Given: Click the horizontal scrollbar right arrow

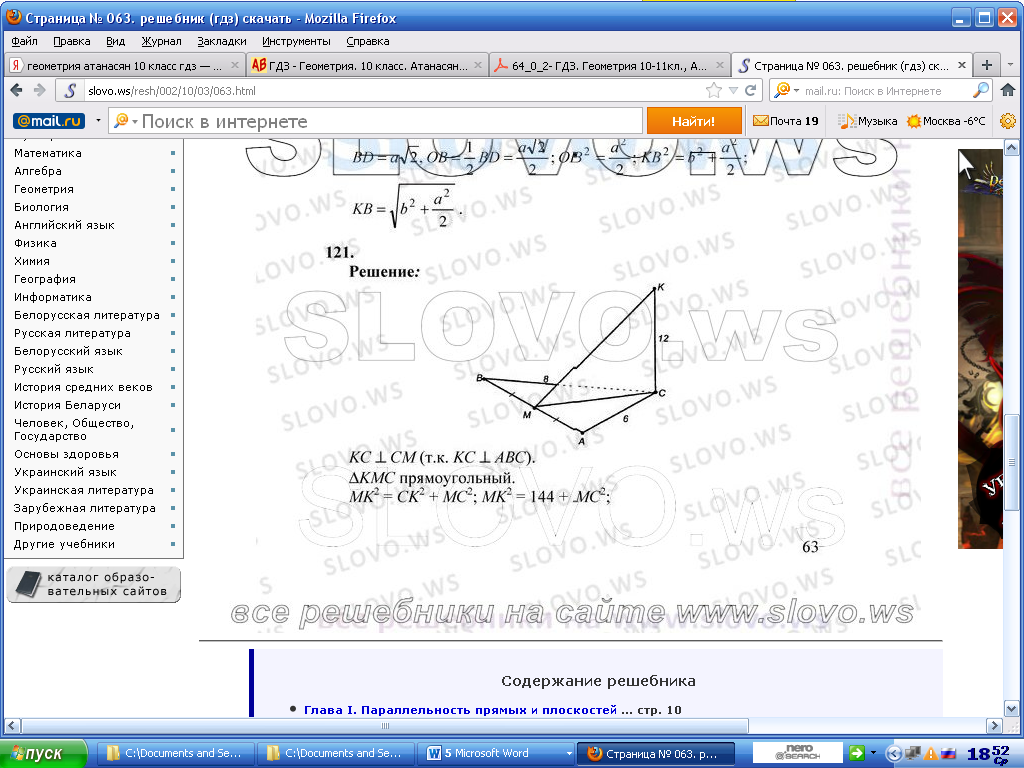Looking at the screenshot, I should (994, 726).
